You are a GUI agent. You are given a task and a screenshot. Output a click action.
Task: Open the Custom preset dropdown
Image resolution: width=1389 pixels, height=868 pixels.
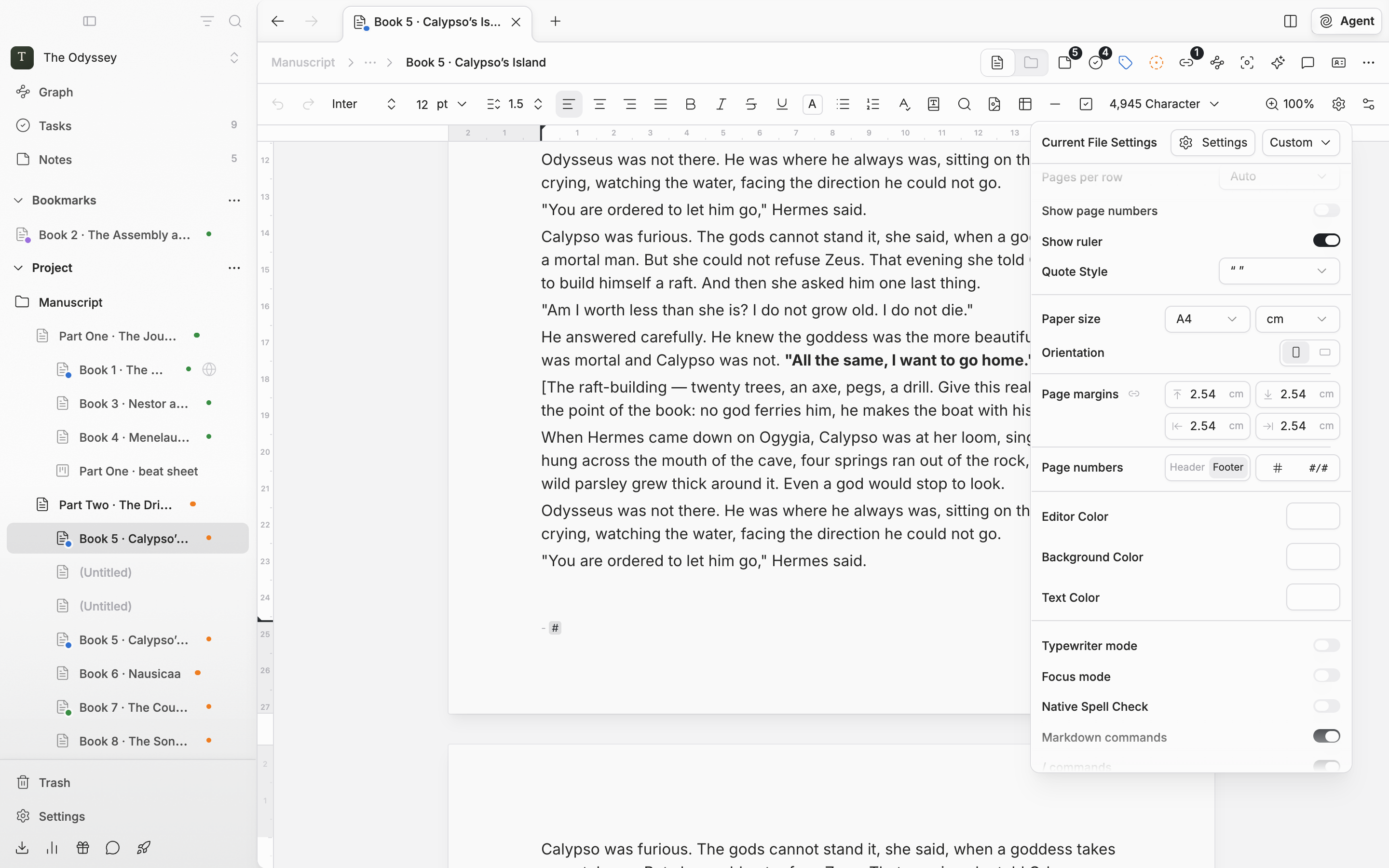click(x=1301, y=142)
